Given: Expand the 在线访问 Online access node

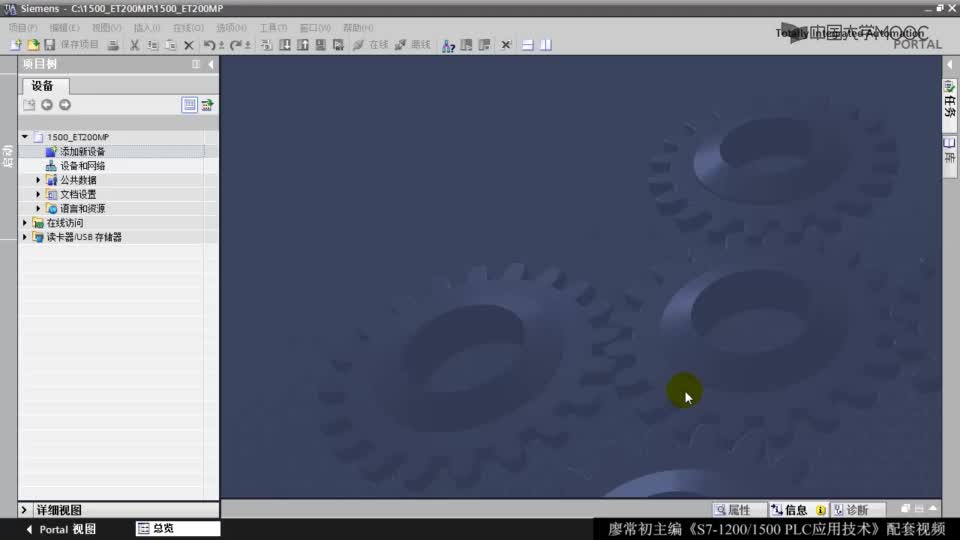Looking at the screenshot, I should [25, 223].
